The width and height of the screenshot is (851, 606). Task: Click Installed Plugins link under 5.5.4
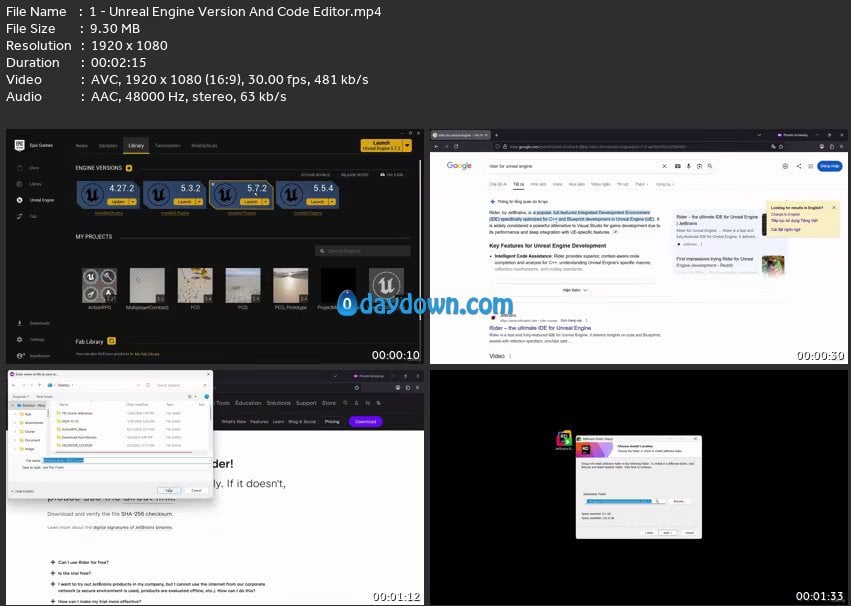point(308,213)
